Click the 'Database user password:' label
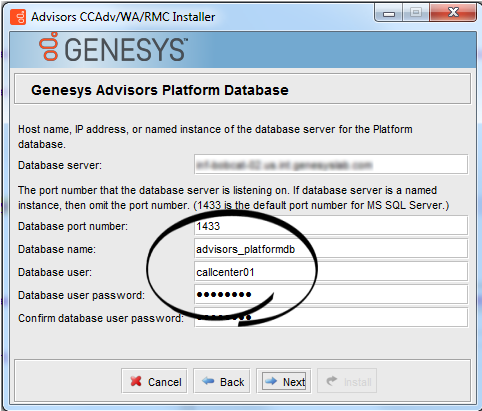Screen dimensions: 482x411 (x=81, y=295)
